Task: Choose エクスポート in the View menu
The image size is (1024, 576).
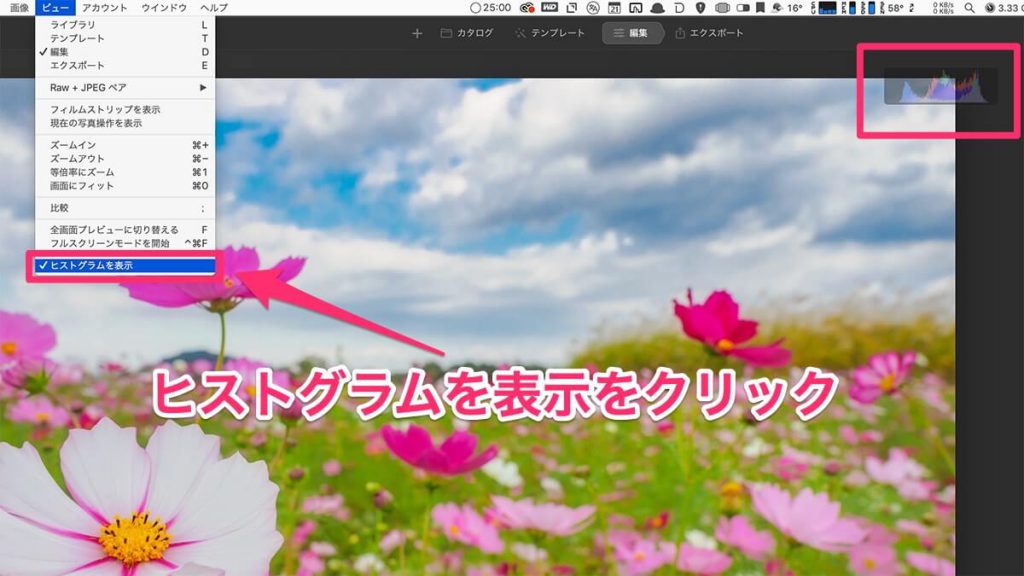Action: (x=125, y=66)
